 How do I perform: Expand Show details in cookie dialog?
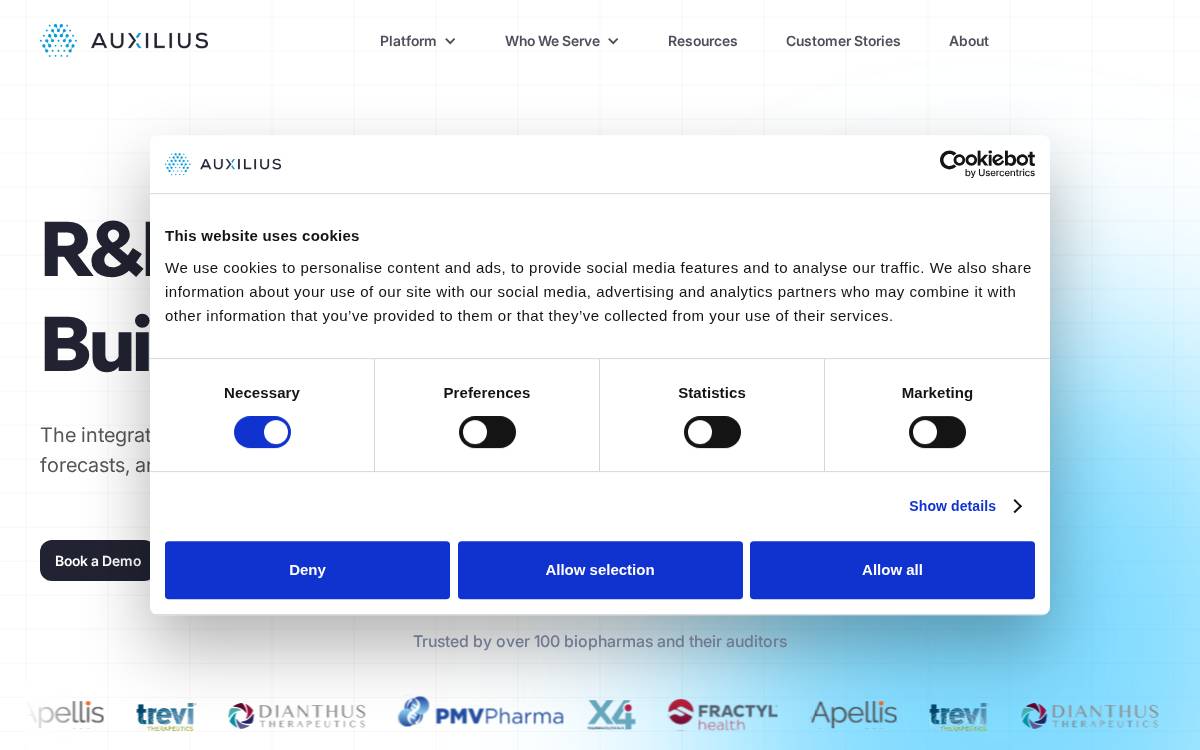pyautogui.click(x=965, y=506)
